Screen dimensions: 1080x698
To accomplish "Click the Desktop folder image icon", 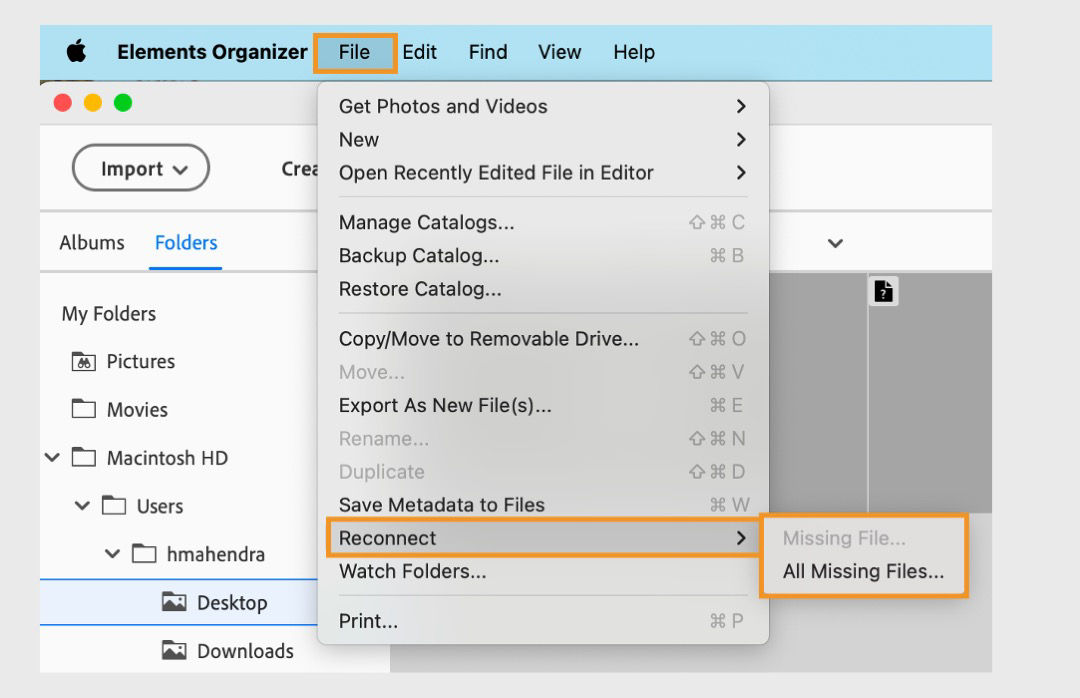I will pos(174,602).
